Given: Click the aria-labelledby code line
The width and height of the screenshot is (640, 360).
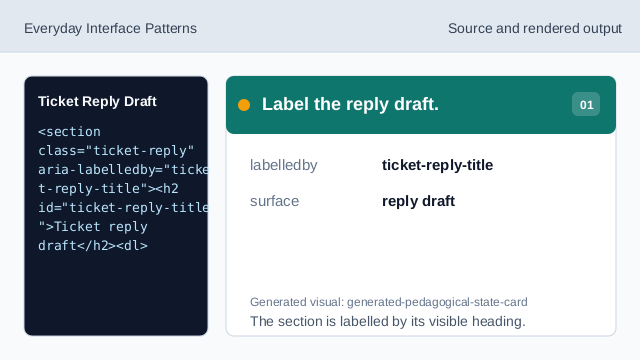Looking at the screenshot, I should click(x=123, y=170).
